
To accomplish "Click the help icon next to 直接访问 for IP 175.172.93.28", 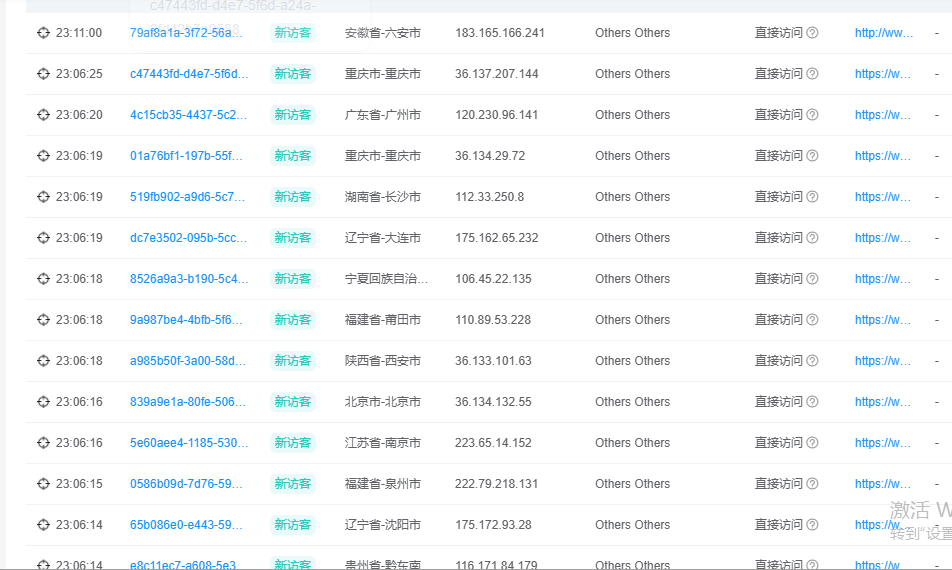I will pos(812,524).
